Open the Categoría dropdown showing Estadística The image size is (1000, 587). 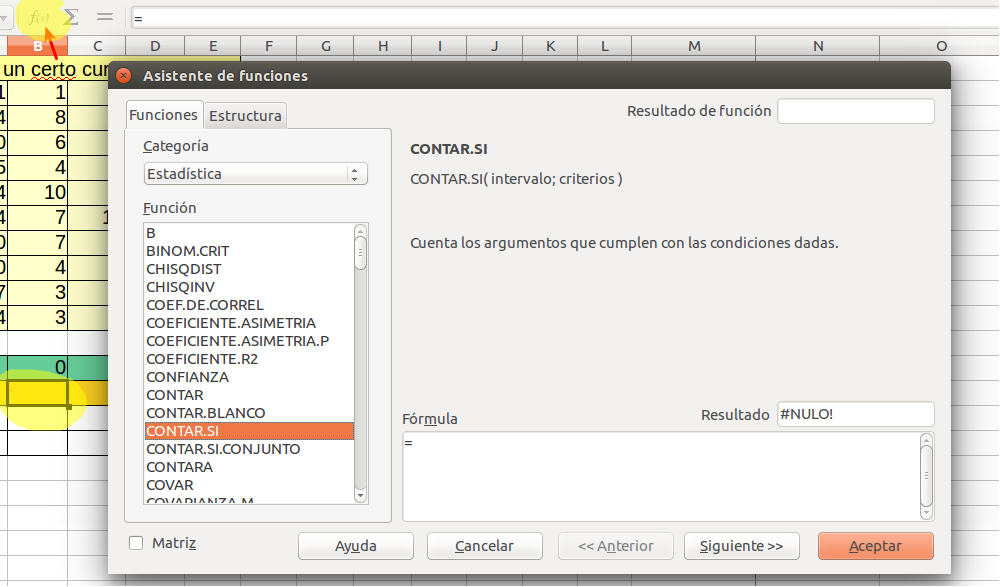[x=255, y=174]
